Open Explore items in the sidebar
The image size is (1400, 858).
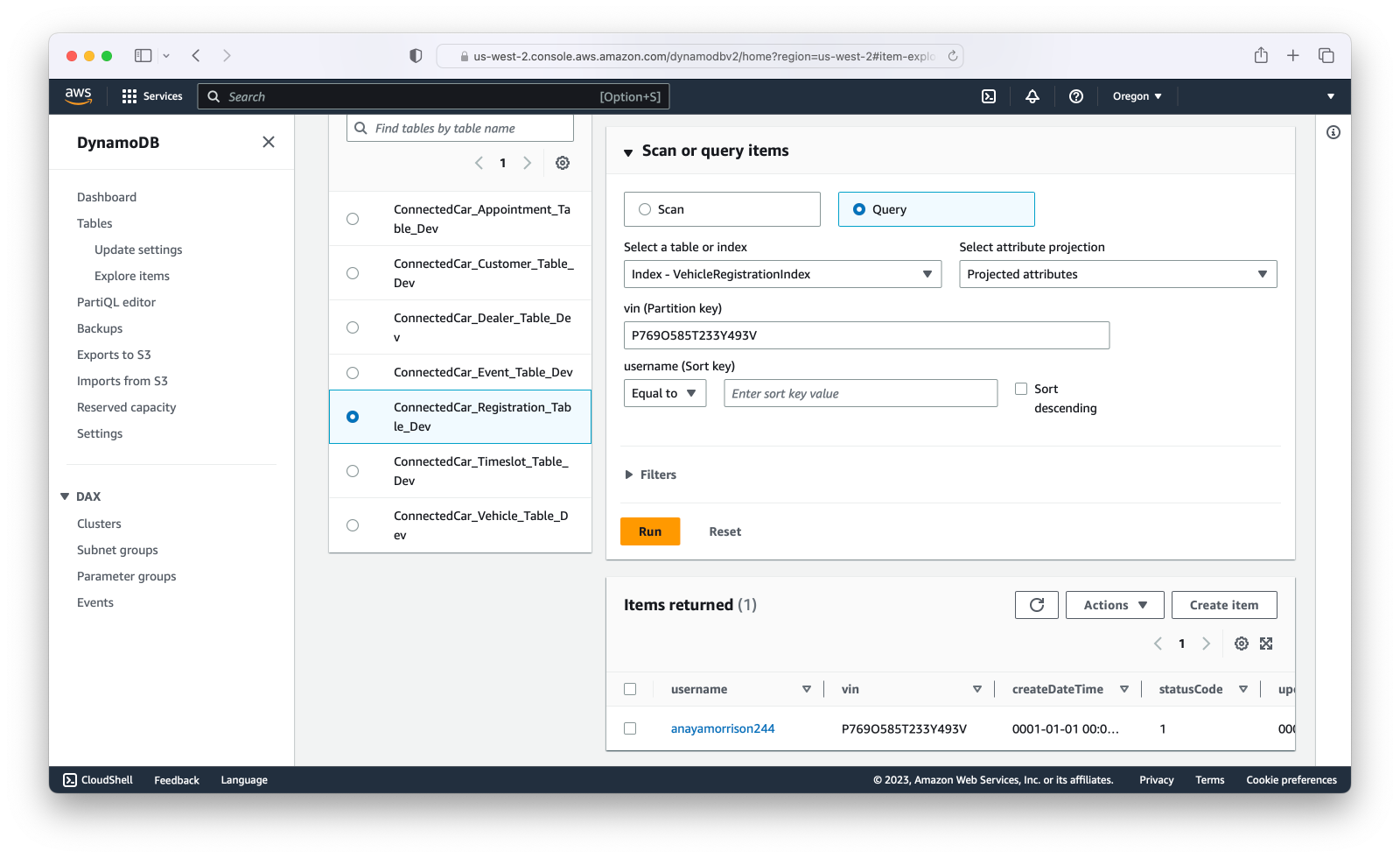132,276
